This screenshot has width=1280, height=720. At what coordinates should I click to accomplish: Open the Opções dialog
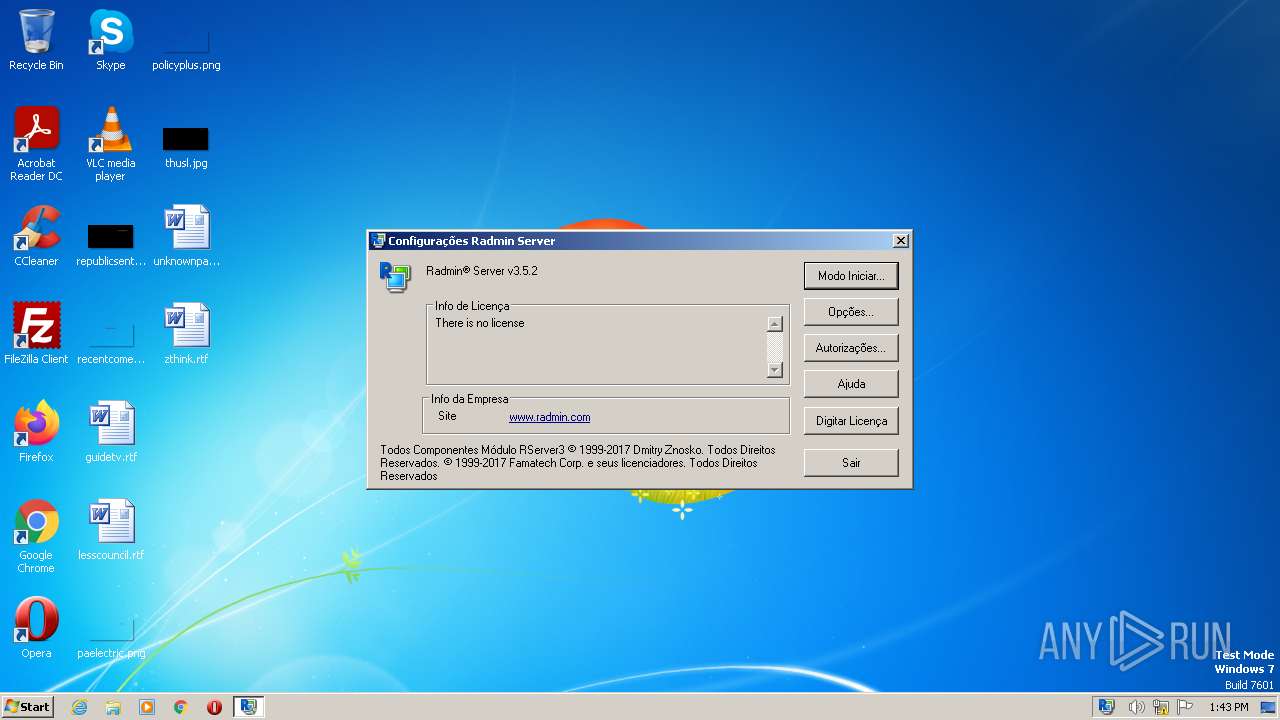[851, 312]
